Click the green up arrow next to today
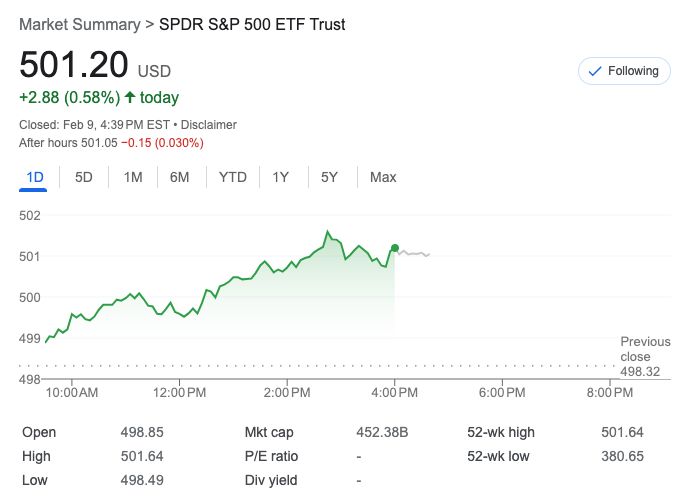This screenshot has width=687, height=501. click(130, 98)
